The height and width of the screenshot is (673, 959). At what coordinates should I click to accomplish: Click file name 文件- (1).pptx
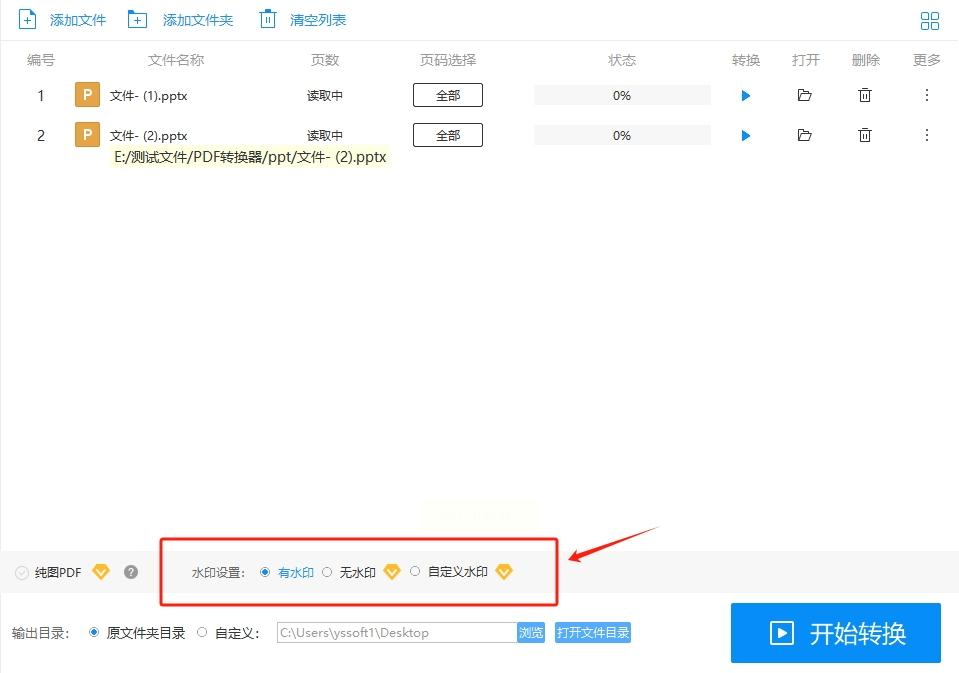point(148,95)
